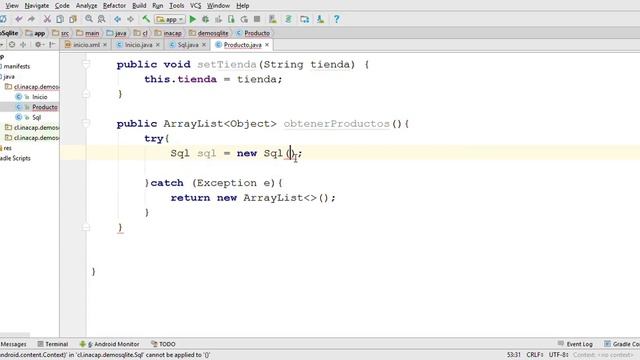The image size is (640, 360).
Task: Click CRLF line separator in status bar
Action: 535,355
